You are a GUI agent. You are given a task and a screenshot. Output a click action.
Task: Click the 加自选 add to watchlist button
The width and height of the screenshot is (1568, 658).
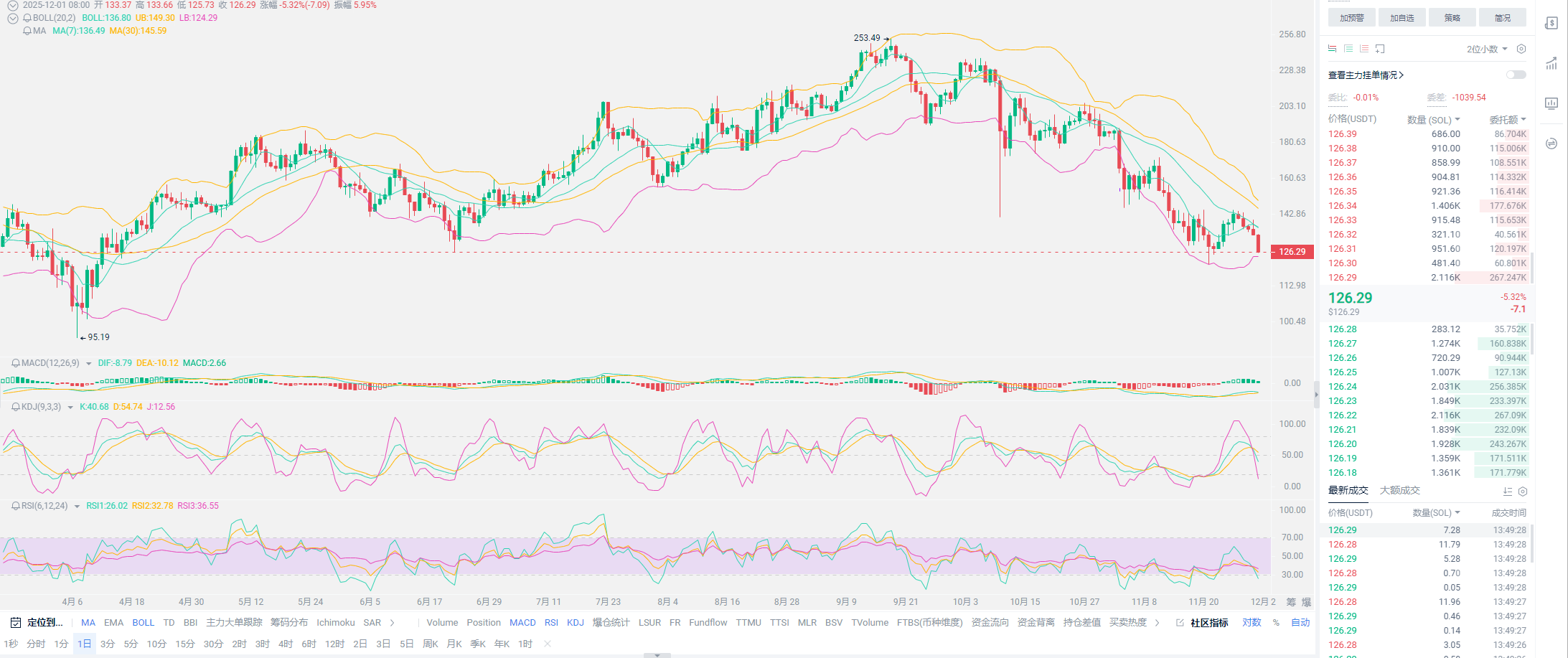click(x=1402, y=18)
